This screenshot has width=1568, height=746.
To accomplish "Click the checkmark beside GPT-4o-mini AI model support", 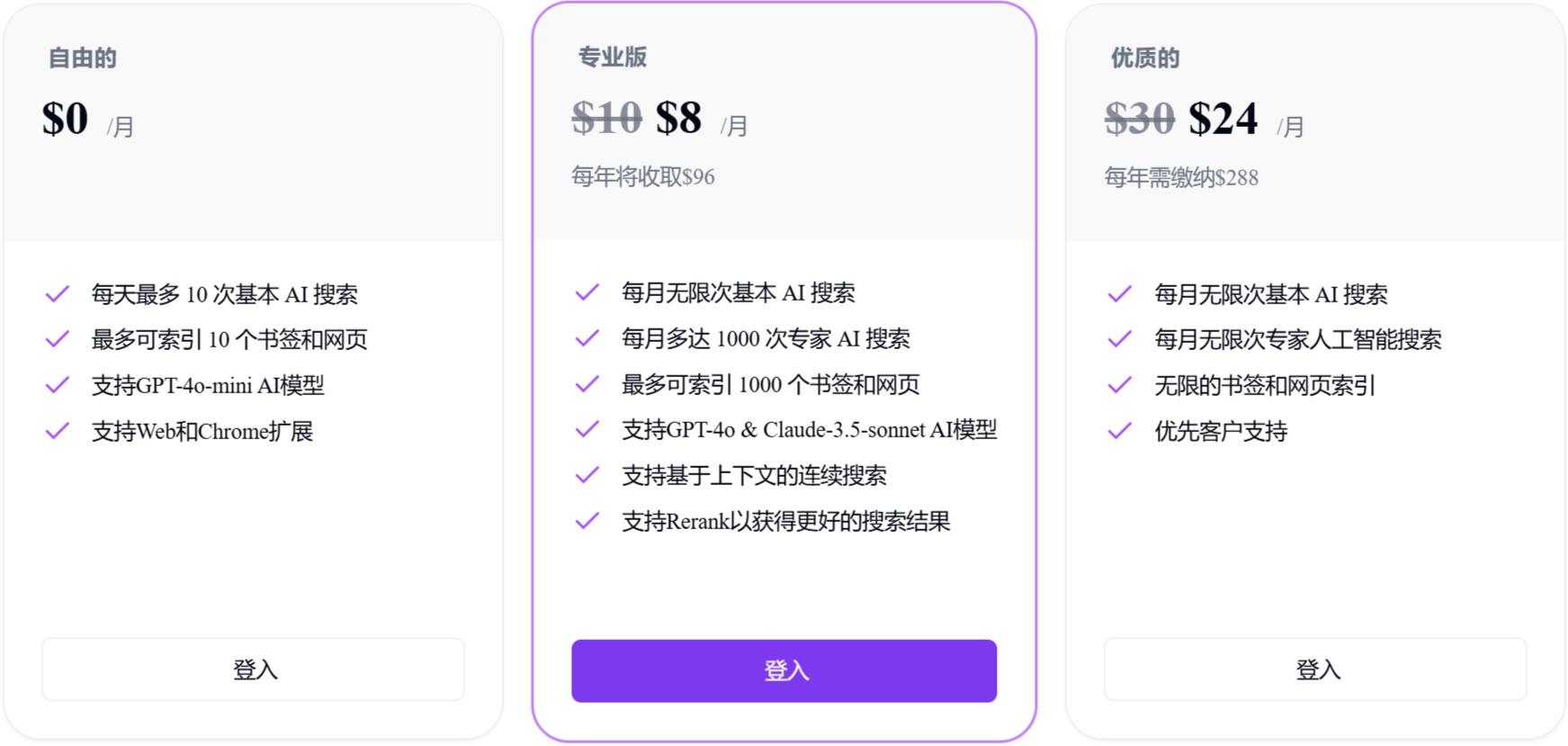I will (58, 384).
